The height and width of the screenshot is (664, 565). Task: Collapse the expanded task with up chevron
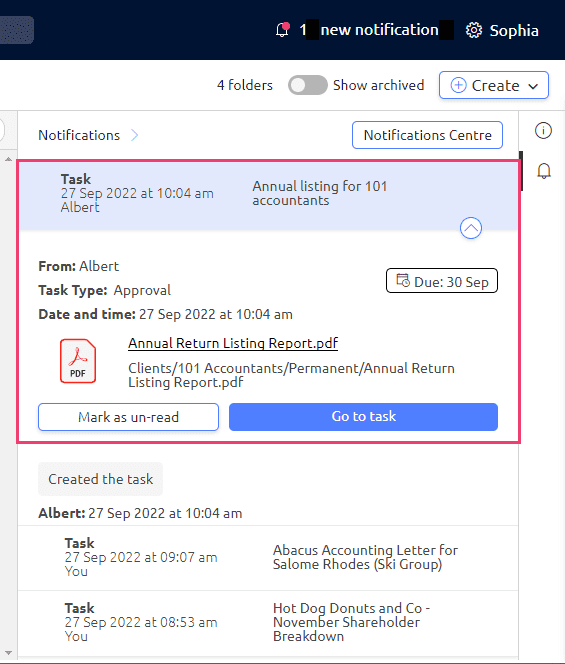pyautogui.click(x=471, y=228)
